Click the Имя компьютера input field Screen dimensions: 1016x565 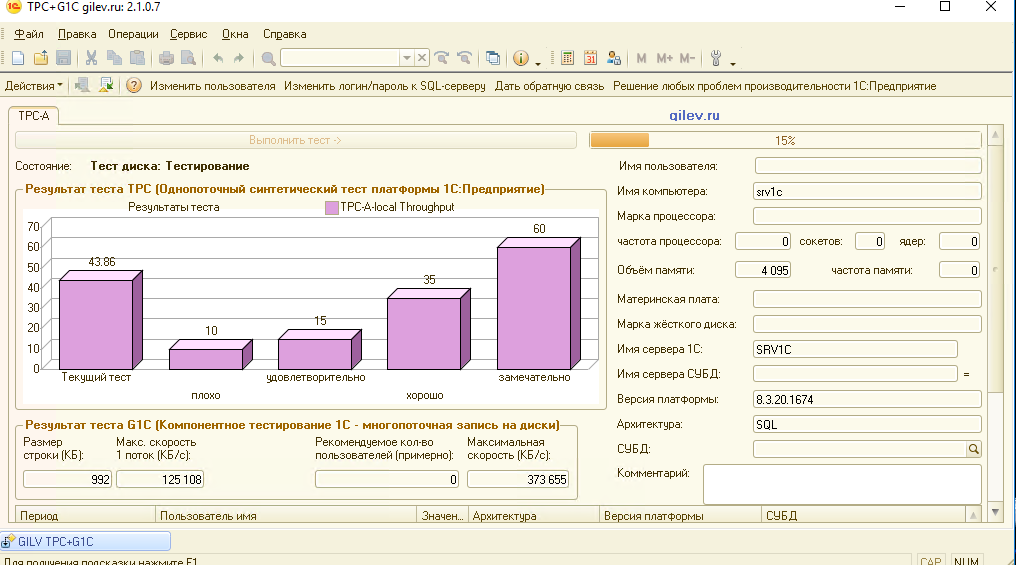(867, 191)
